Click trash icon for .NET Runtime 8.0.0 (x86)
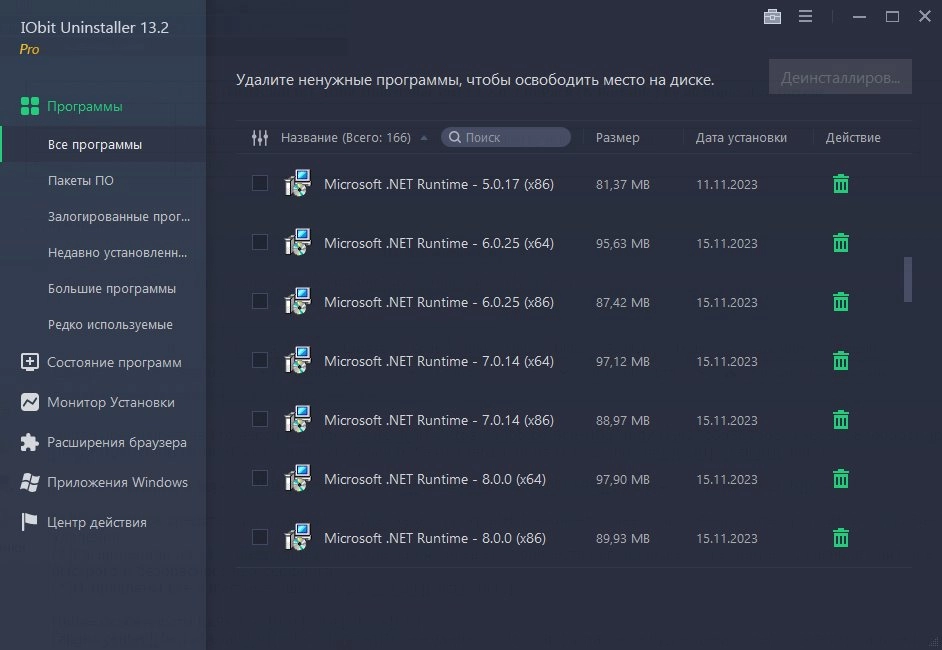This screenshot has height=650, width=942. pyautogui.click(x=841, y=538)
